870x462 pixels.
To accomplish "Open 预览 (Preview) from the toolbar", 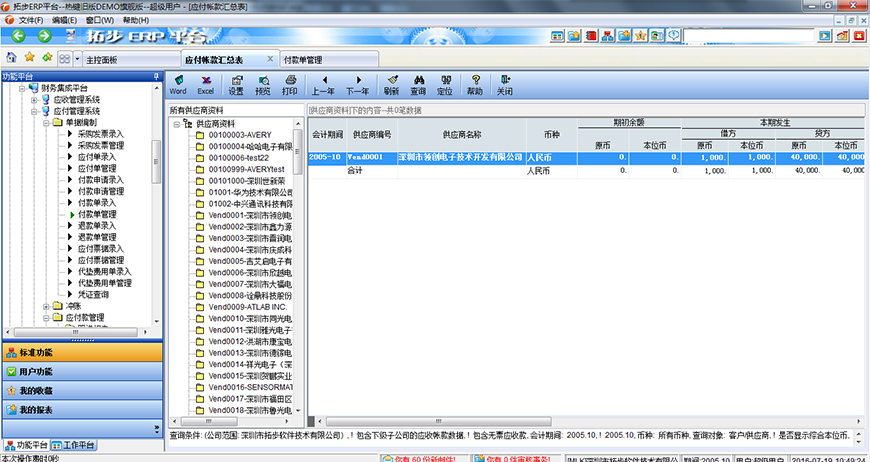I will [262, 84].
